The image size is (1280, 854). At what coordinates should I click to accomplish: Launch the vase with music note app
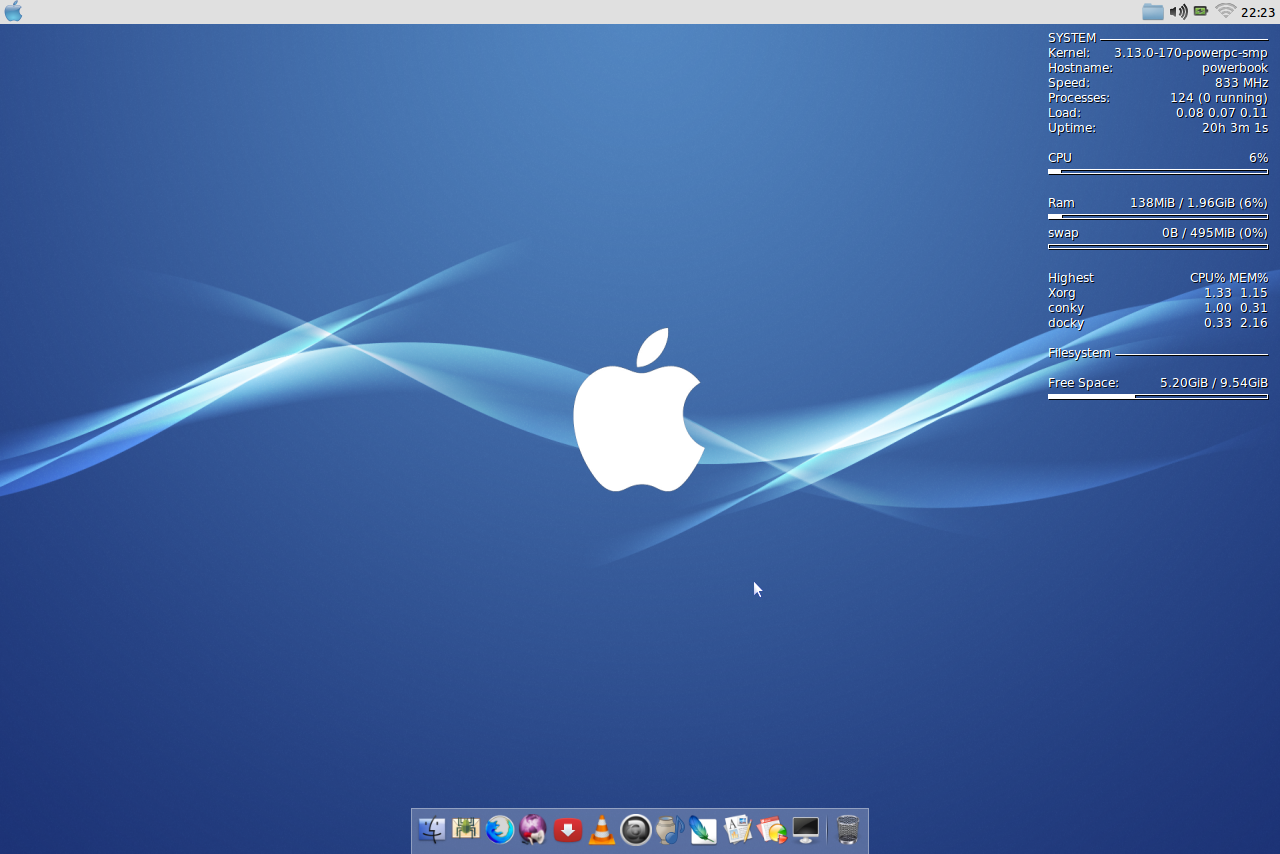click(670, 830)
